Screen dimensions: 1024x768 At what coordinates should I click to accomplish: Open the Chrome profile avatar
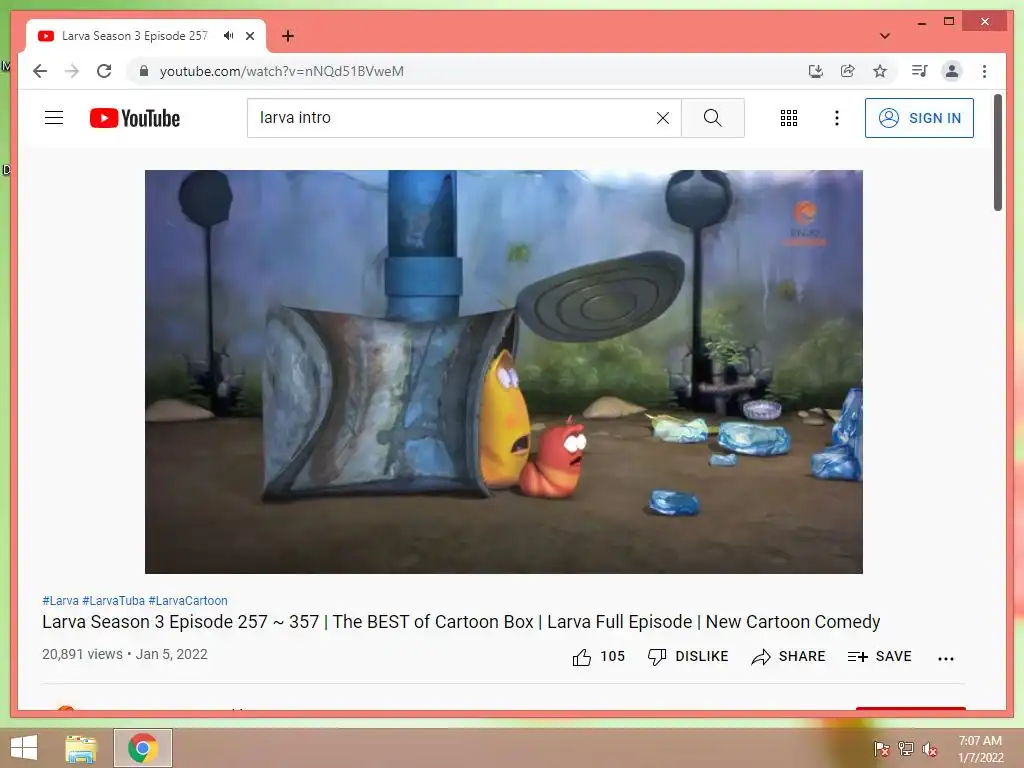point(952,71)
